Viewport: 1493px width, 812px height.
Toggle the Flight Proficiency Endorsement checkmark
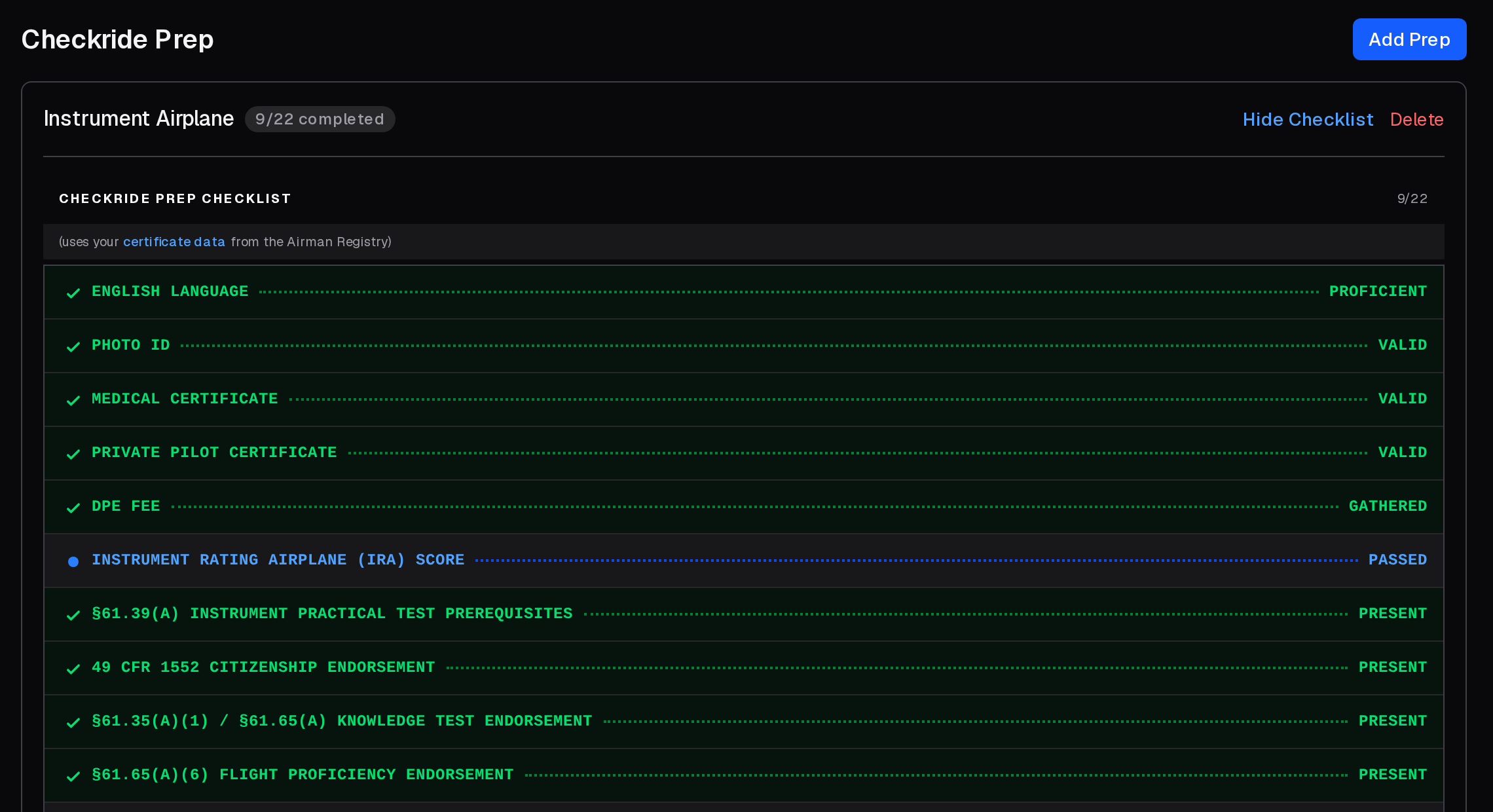(73, 776)
